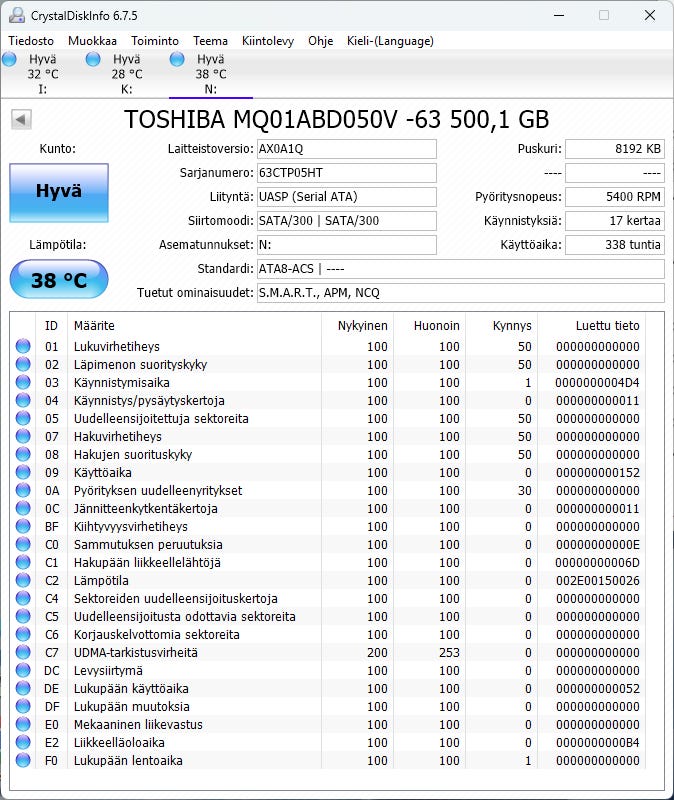Select drive N: status orb

coord(178,60)
